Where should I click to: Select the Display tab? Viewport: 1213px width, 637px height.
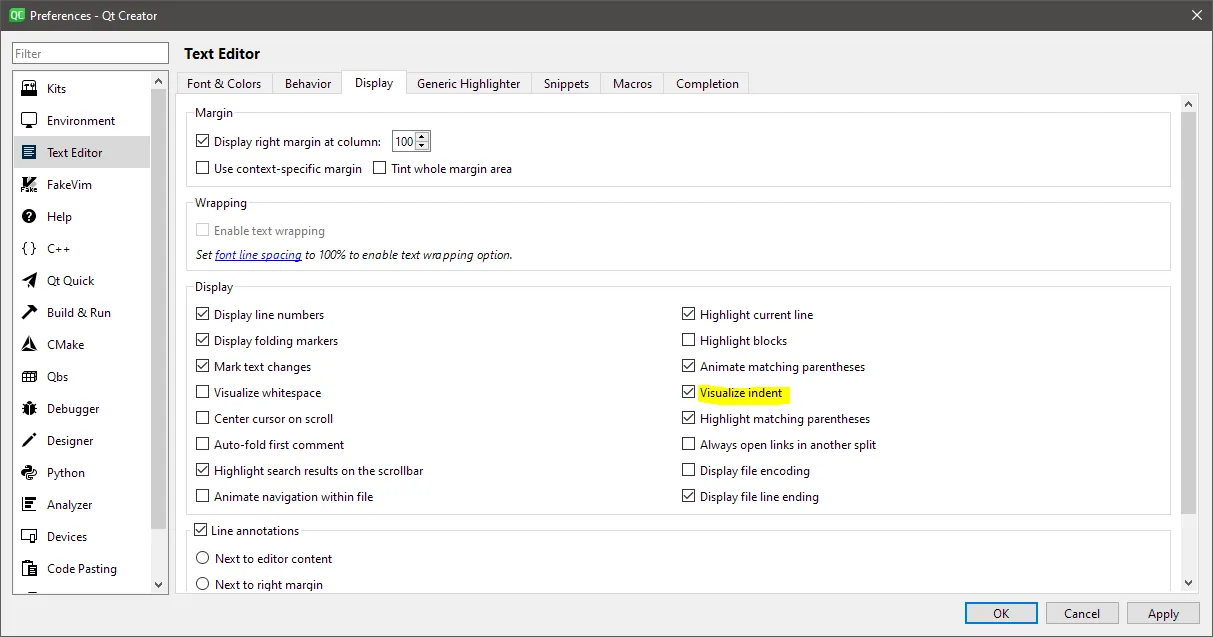(374, 83)
